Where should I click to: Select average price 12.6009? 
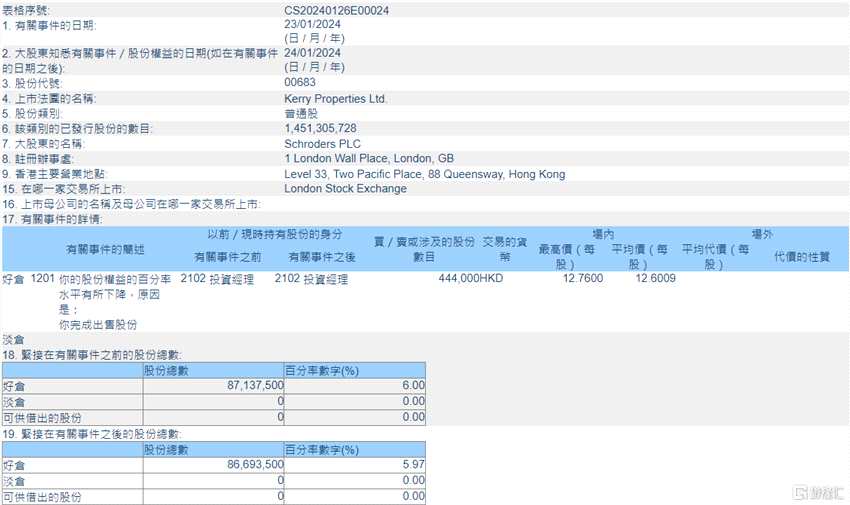click(655, 279)
